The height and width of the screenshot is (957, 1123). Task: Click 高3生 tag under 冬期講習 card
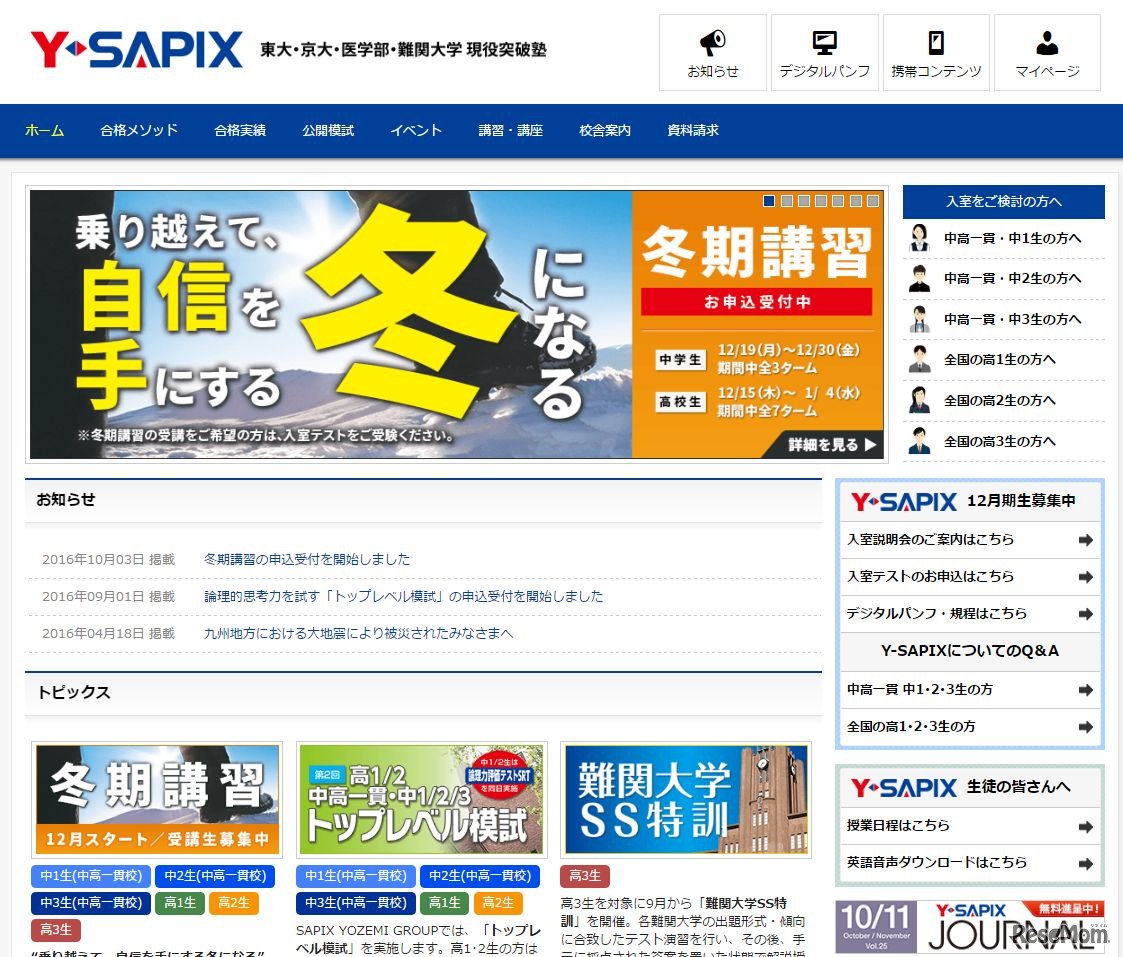[56, 930]
